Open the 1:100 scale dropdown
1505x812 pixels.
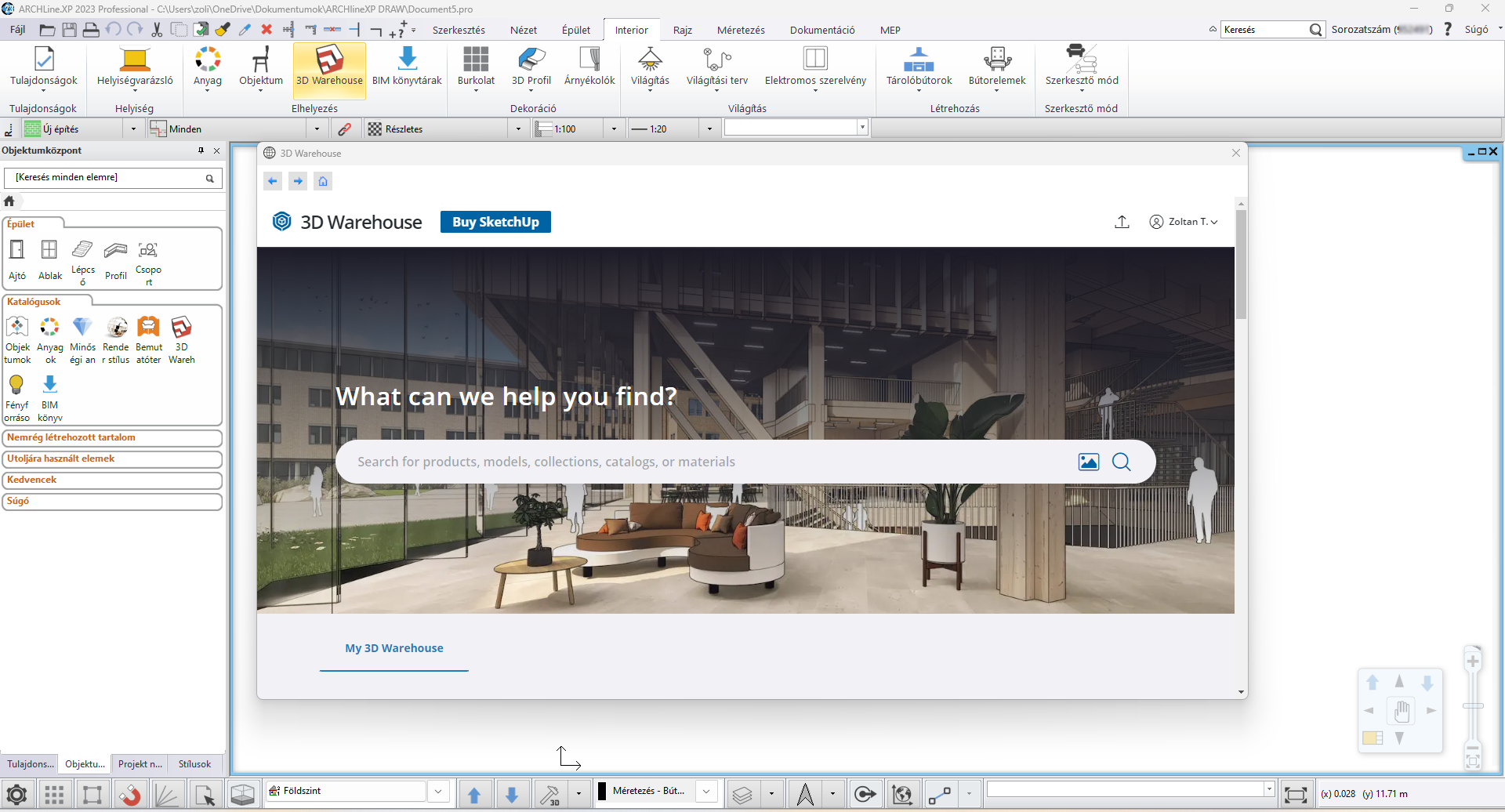click(614, 129)
